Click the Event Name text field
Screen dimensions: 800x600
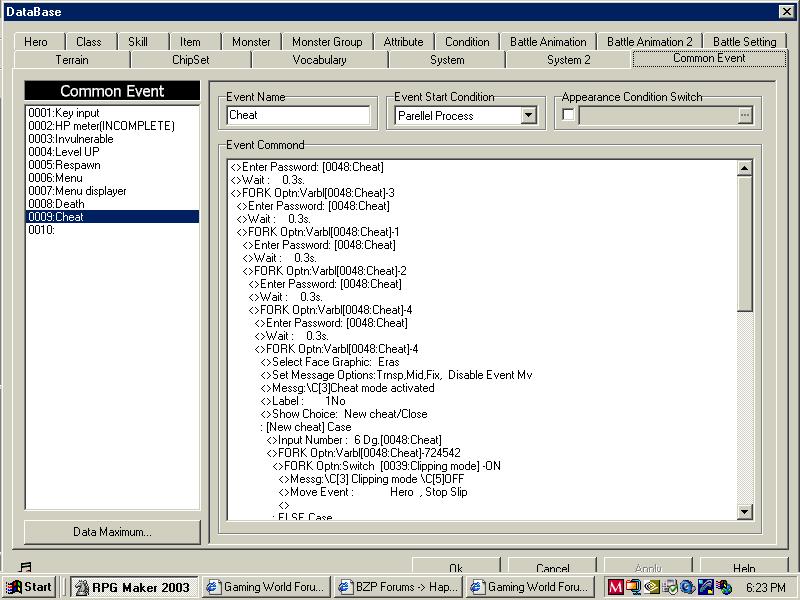pyautogui.click(x=298, y=115)
